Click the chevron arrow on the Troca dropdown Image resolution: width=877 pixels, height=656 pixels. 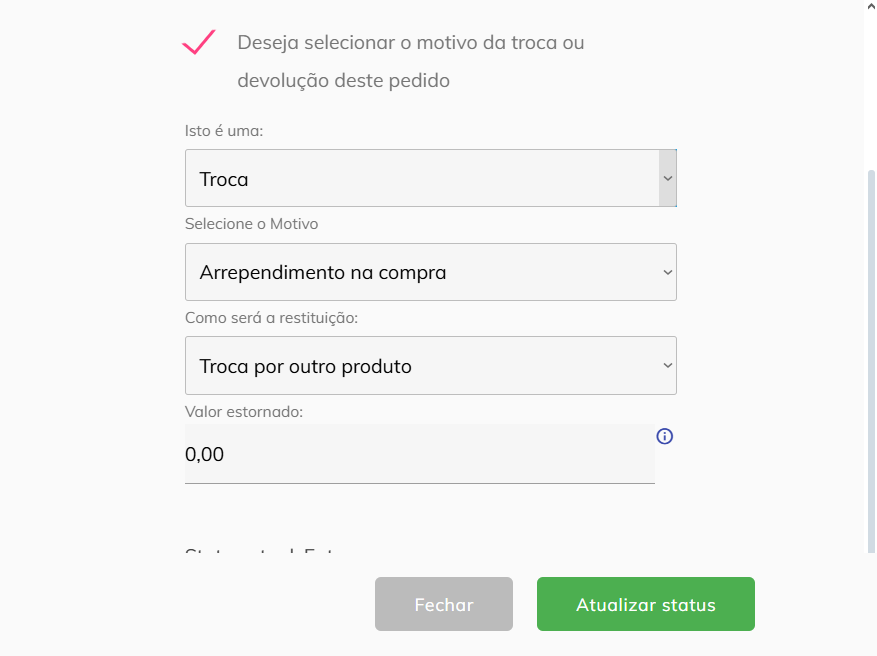point(667,178)
